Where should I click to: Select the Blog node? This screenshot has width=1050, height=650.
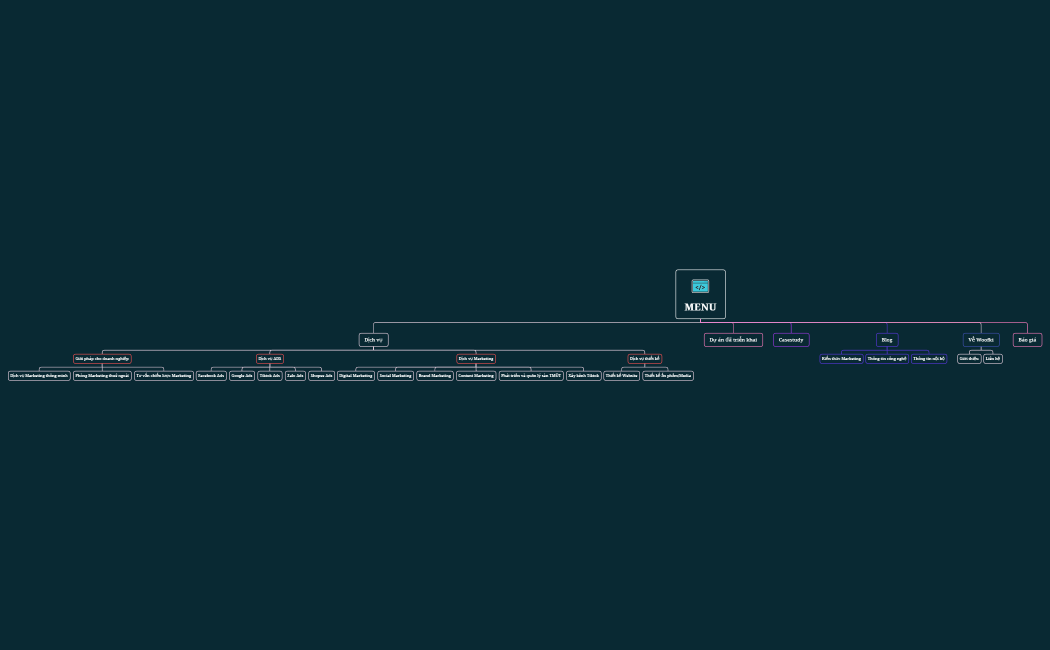coord(887,340)
